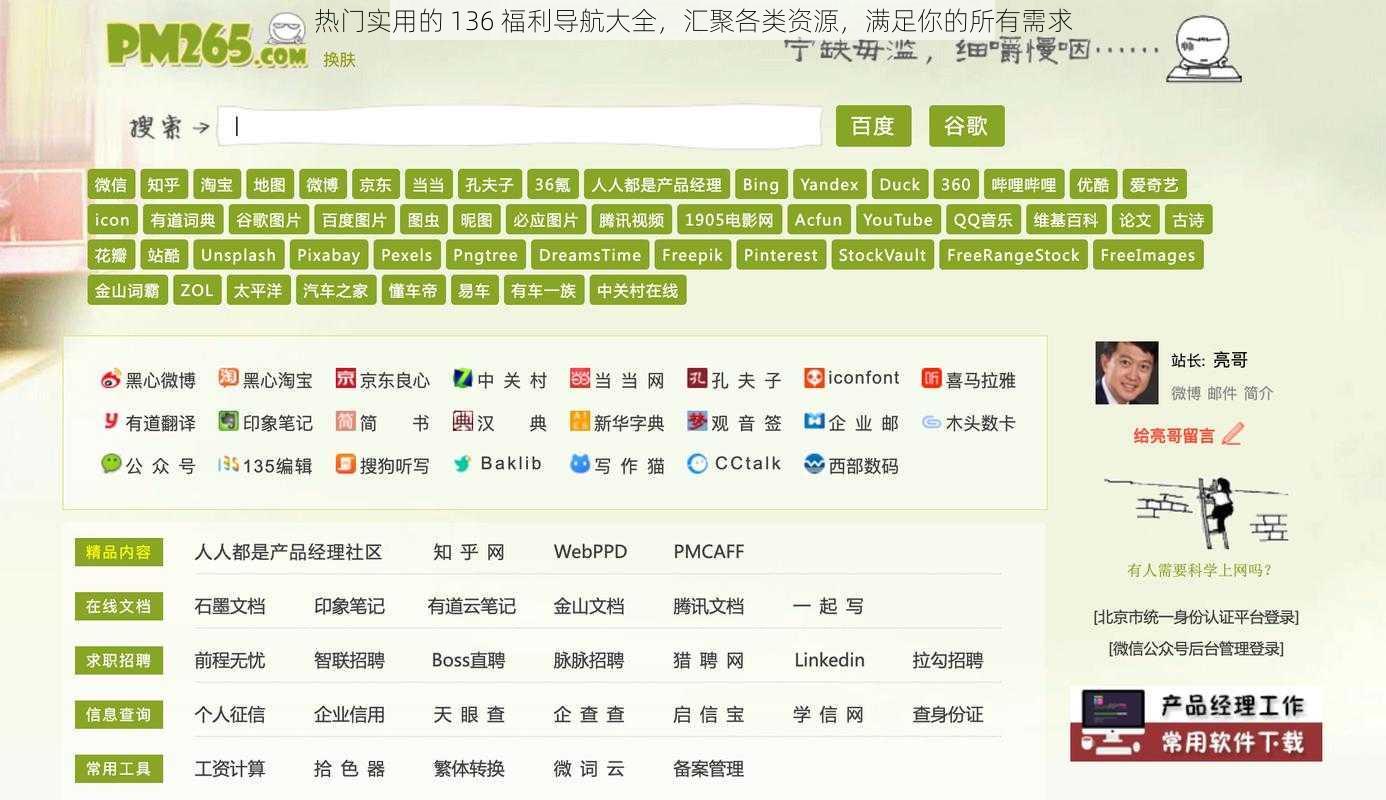Select the Pinterest search tag
The height and width of the screenshot is (800, 1386).
[781, 255]
